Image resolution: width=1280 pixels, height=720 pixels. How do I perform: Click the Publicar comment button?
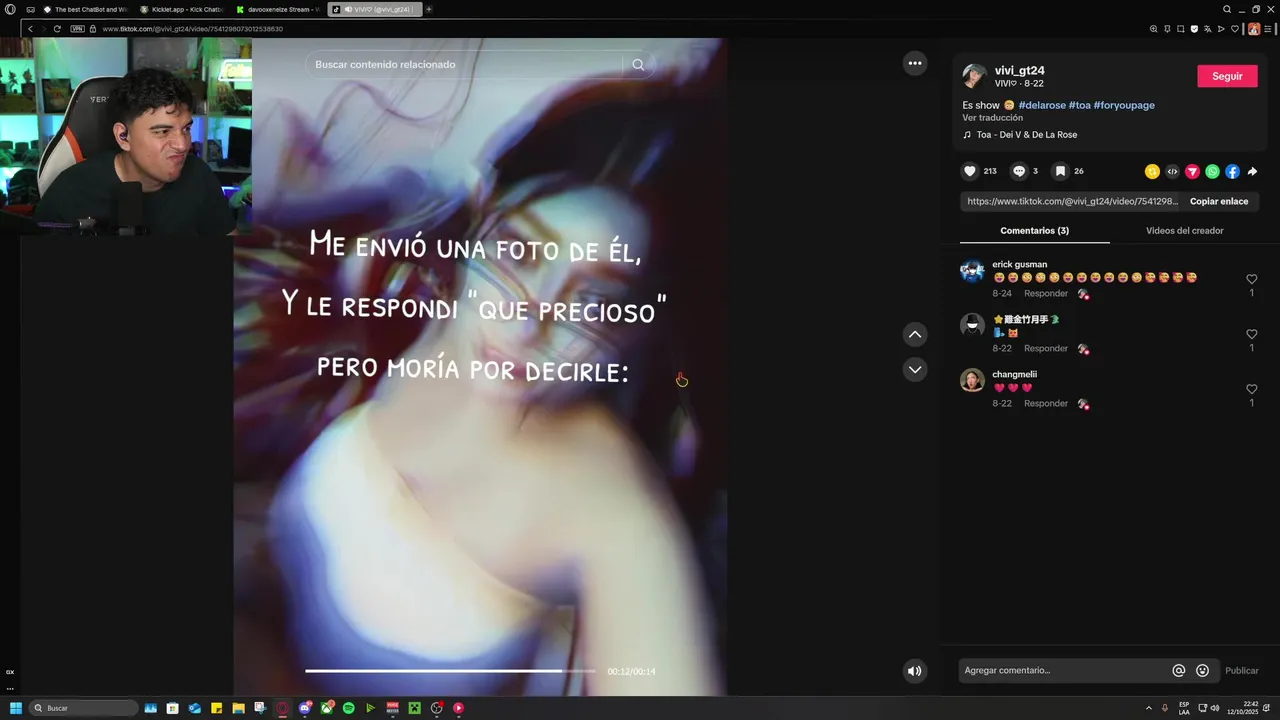coord(1242,671)
